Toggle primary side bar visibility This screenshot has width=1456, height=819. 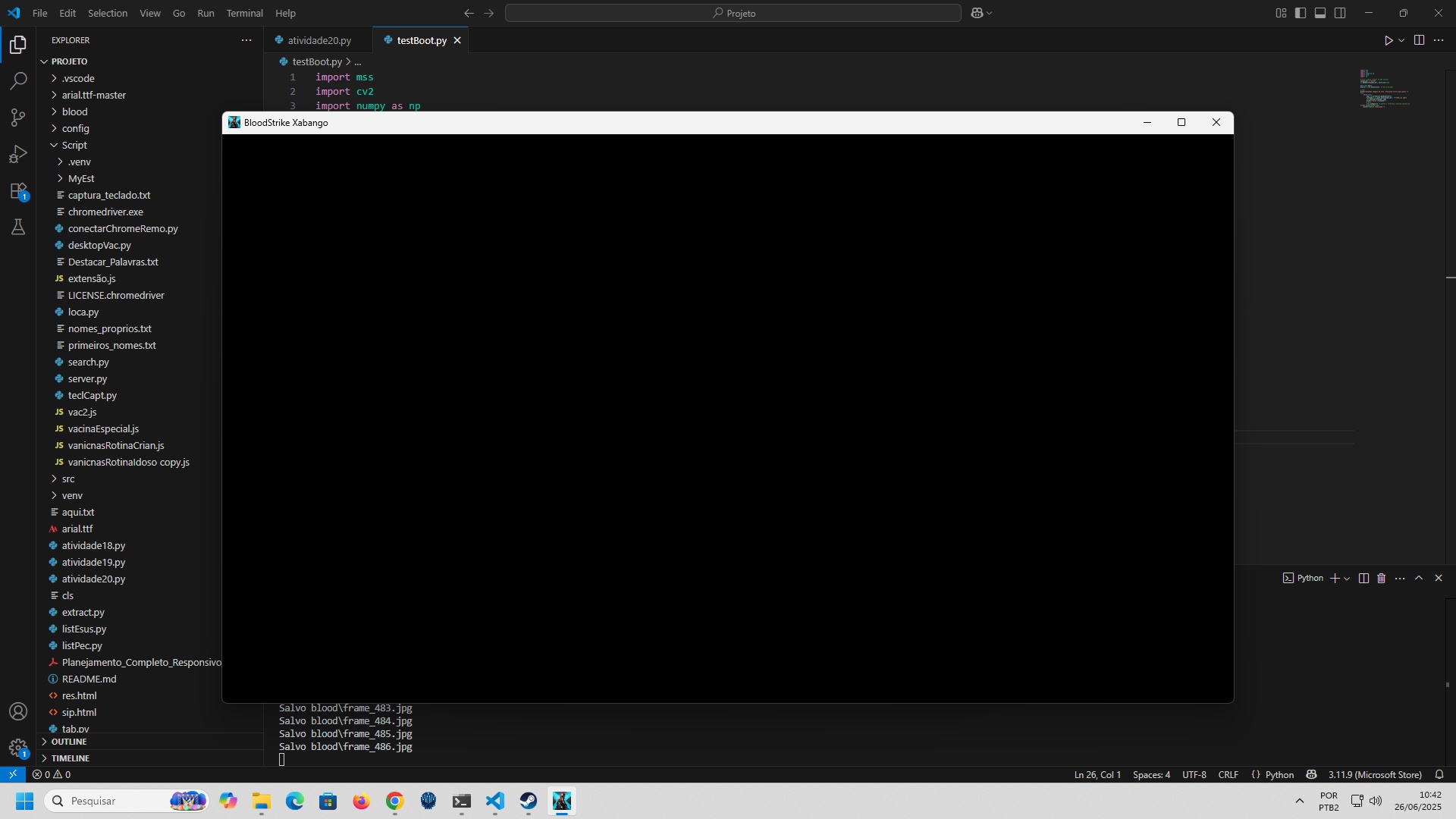1301,13
